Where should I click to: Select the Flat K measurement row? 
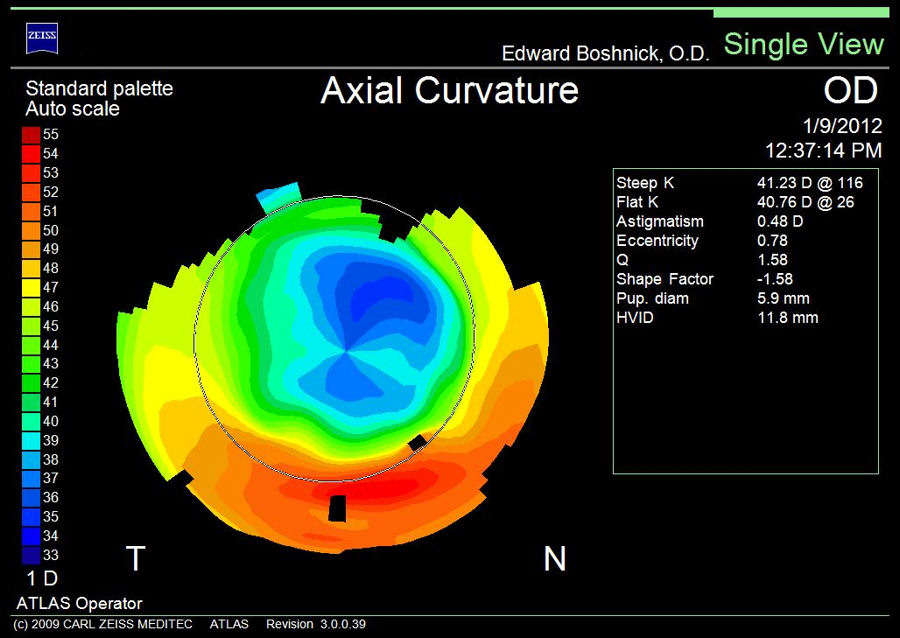(735, 202)
